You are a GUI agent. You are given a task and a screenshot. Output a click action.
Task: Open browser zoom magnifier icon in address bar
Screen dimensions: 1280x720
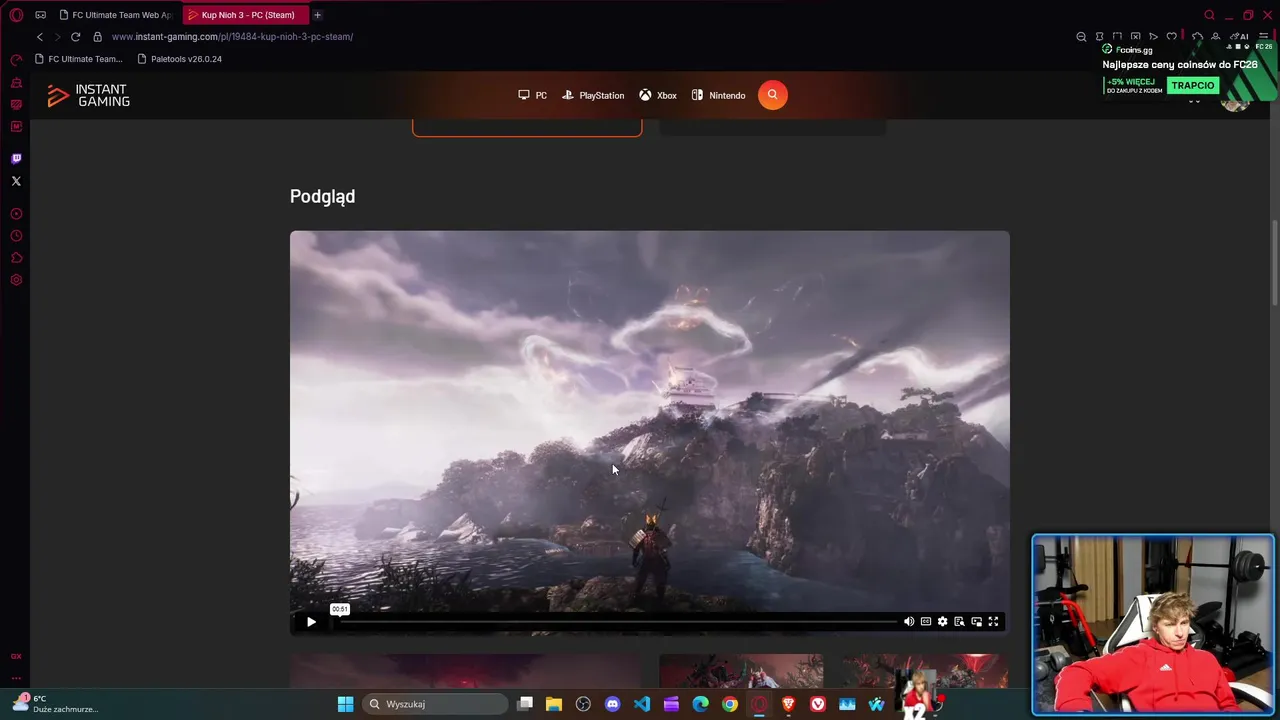click(x=1081, y=37)
